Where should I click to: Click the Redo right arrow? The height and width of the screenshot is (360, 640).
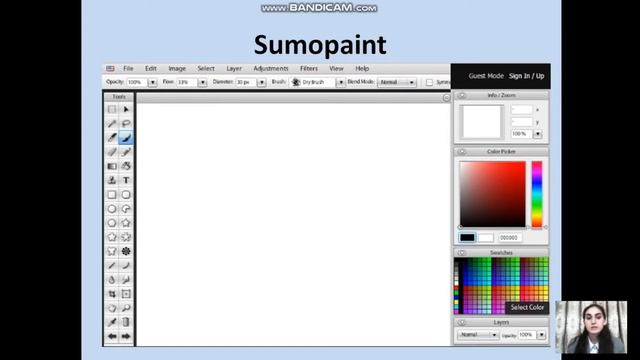126,336
